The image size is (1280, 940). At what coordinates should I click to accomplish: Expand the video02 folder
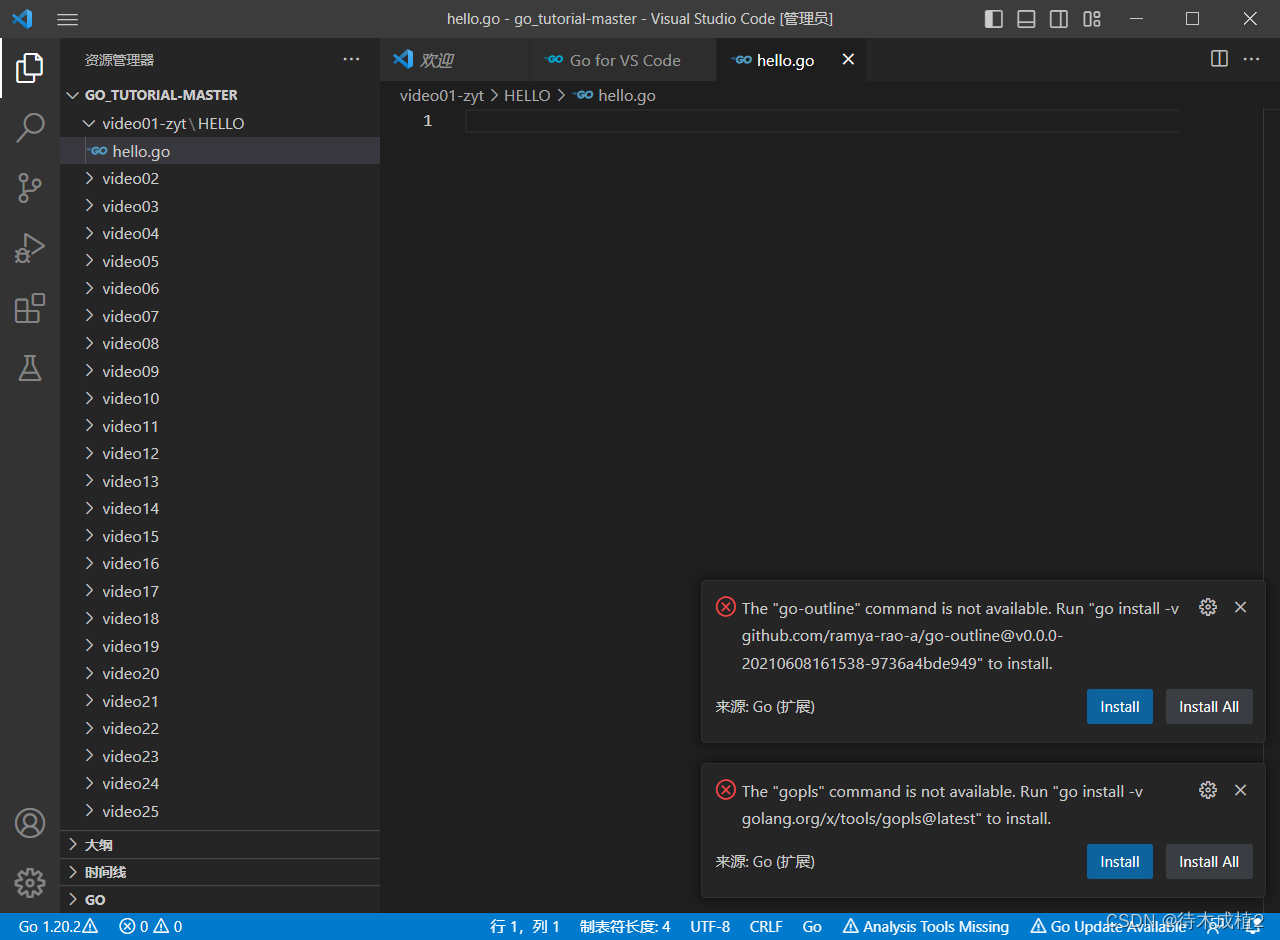coord(220,178)
